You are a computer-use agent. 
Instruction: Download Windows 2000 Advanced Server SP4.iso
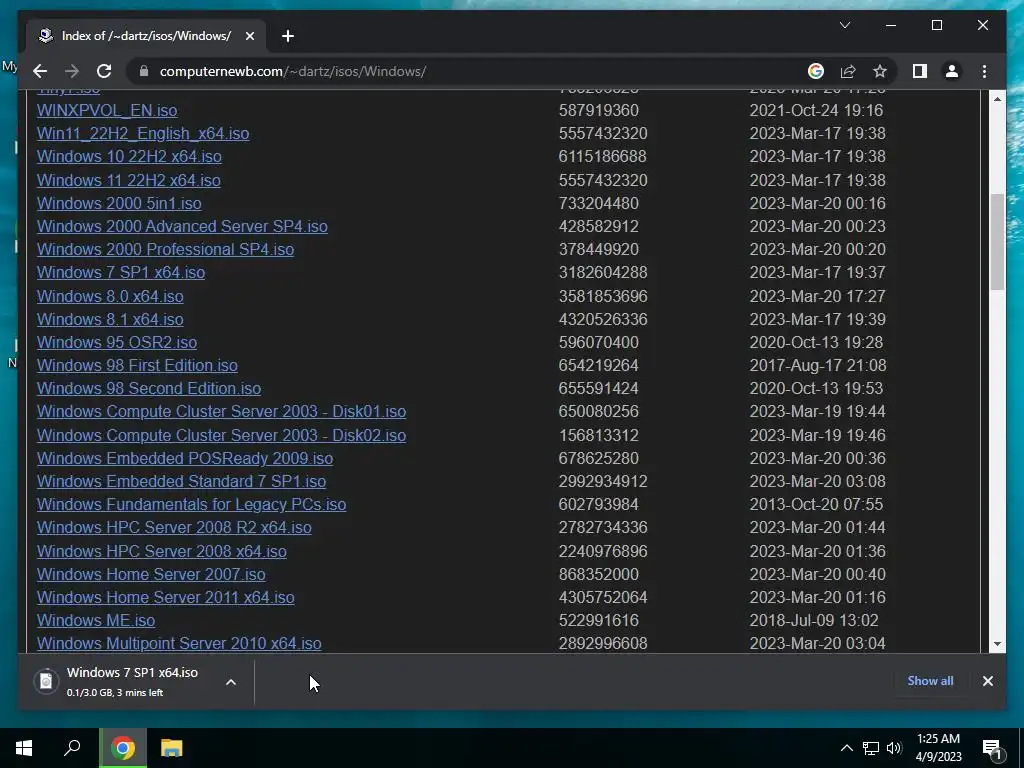(x=182, y=227)
